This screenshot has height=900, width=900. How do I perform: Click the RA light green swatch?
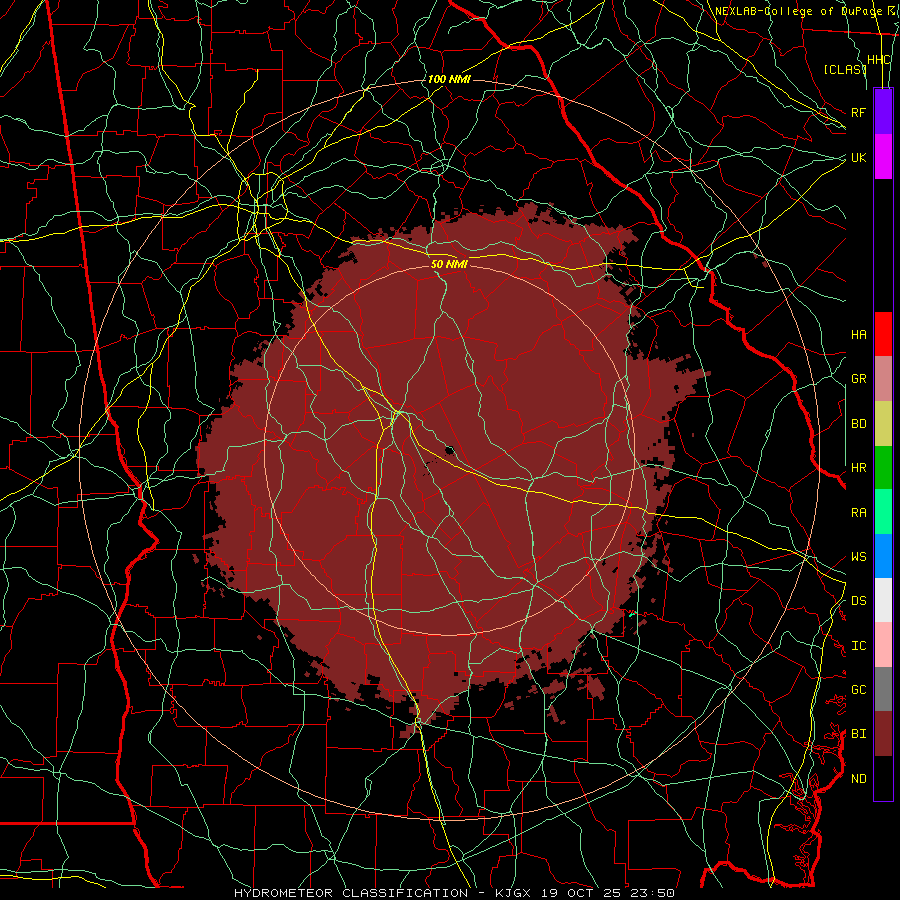(883, 512)
